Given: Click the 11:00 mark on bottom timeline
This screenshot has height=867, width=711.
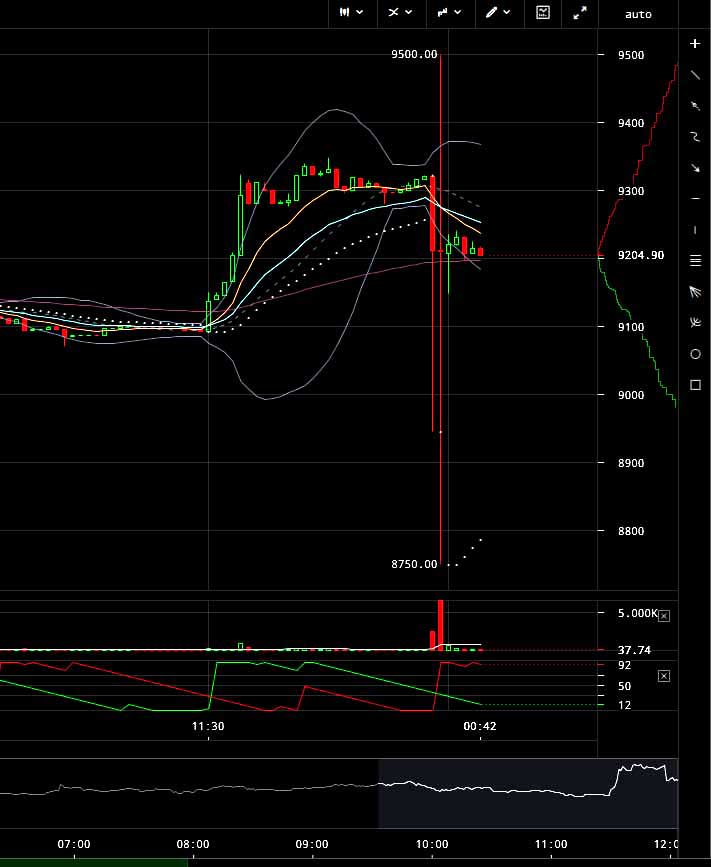Looking at the screenshot, I should tap(551, 844).
